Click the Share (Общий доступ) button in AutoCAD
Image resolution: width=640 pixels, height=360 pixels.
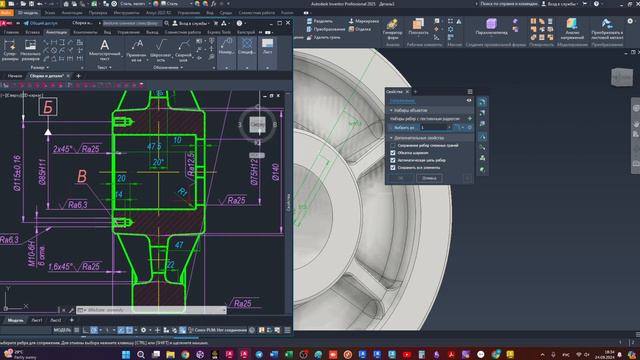coord(41,23)
